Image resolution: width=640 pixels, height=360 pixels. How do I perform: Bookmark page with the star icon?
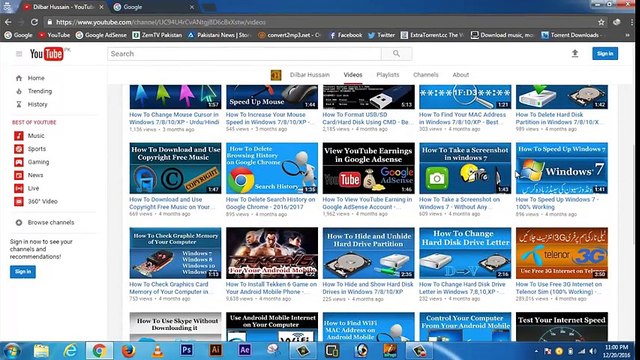point(601,22)
